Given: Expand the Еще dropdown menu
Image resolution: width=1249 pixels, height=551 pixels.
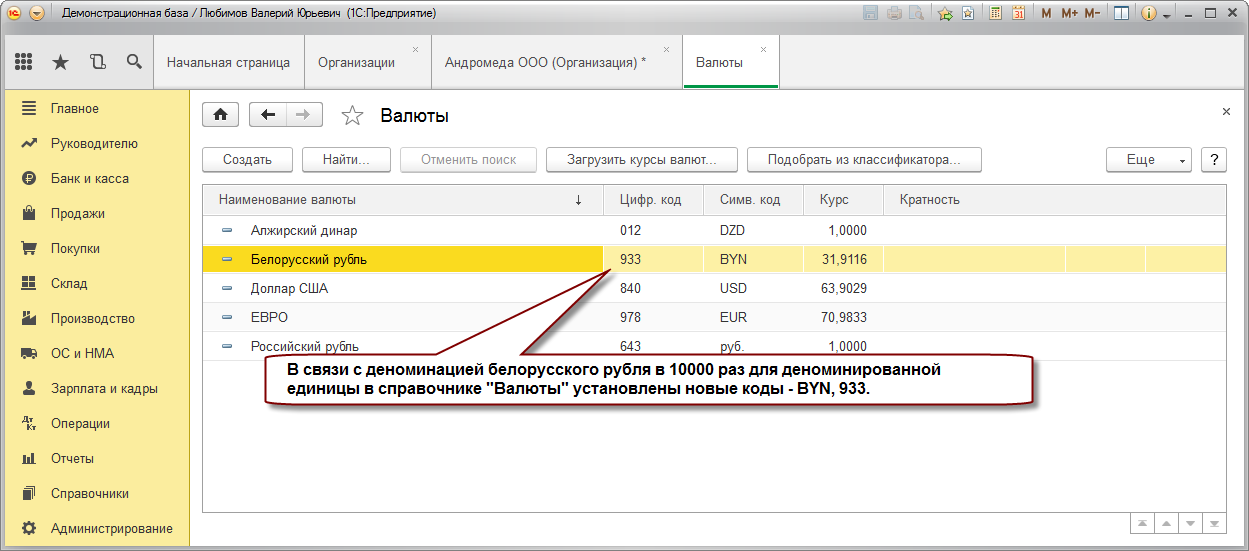Looking at the screenshot, I should pyautogui.click(x=1148, y=159).
